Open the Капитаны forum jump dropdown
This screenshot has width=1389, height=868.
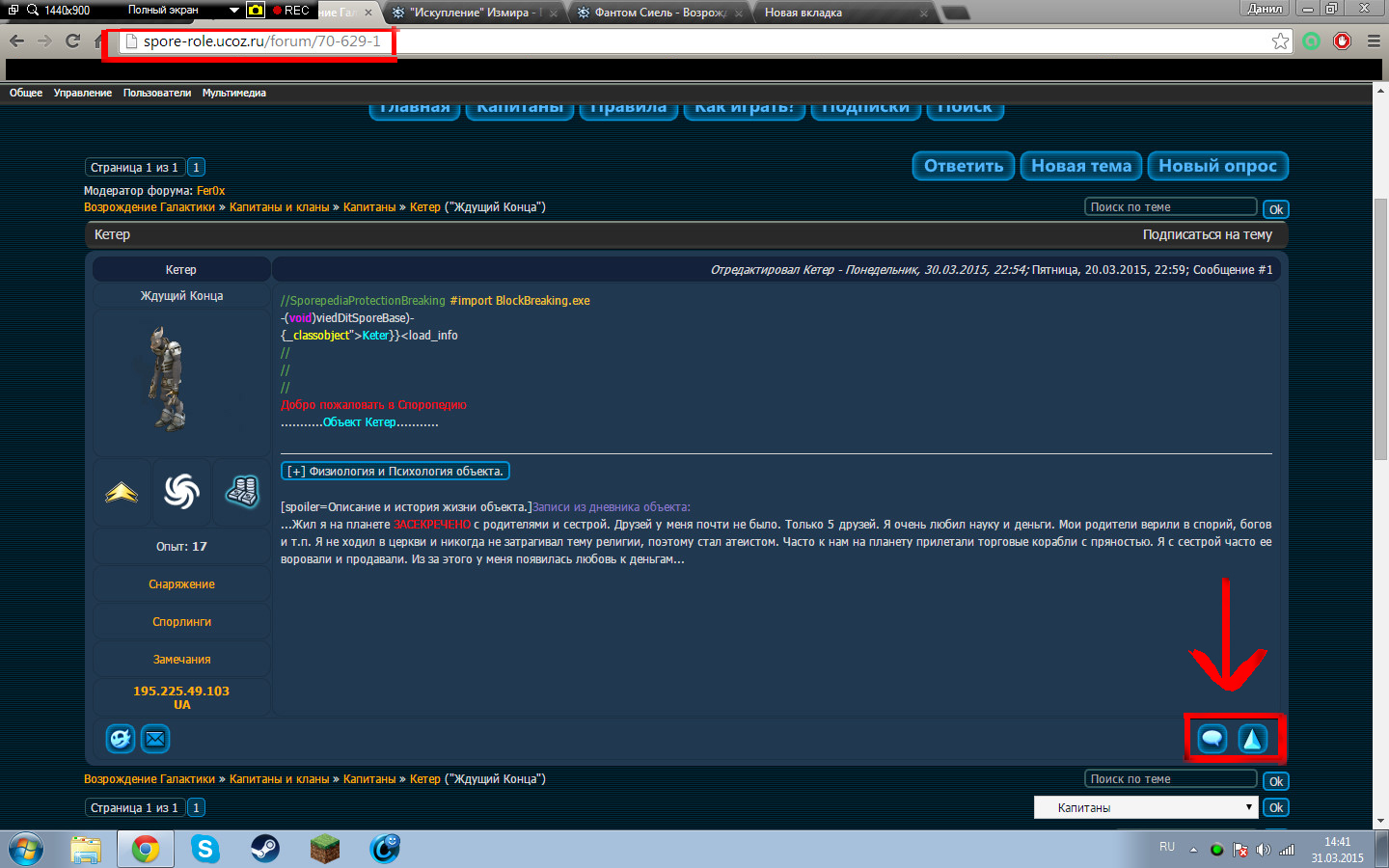point(1145,807)
